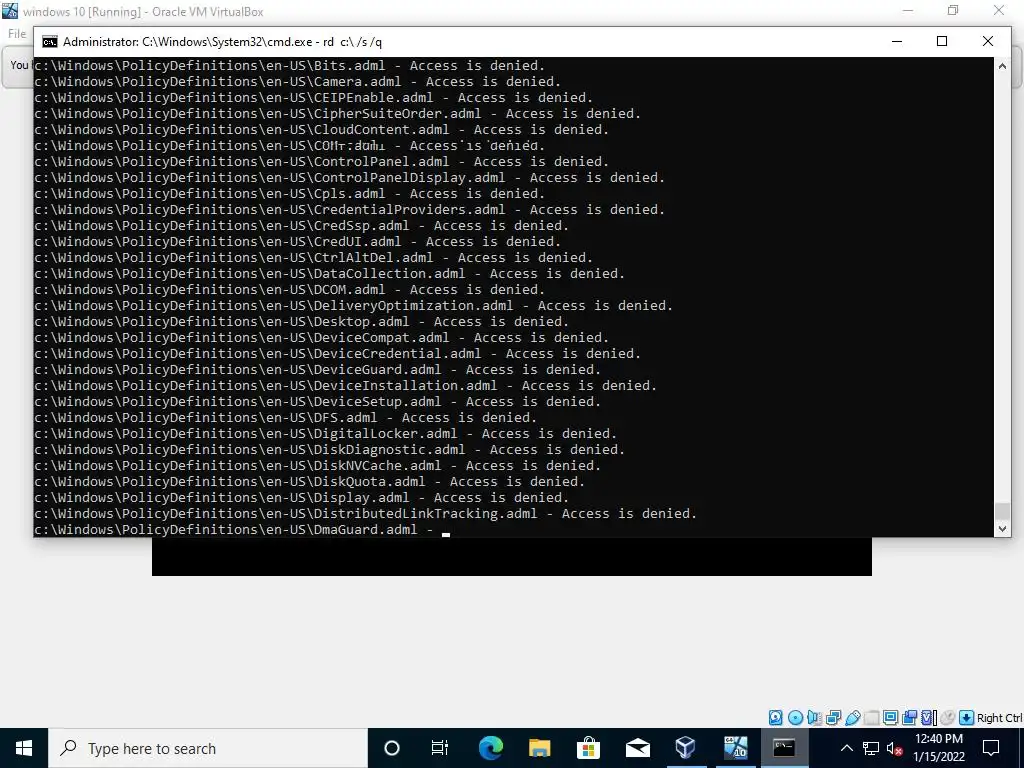Close the Administrator cmd.exe window
This screenshot has height=768, width=1024.
987,41
